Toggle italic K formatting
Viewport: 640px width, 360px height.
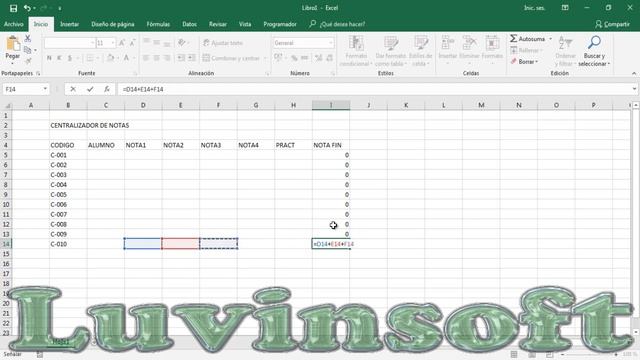tap(59, 58)
